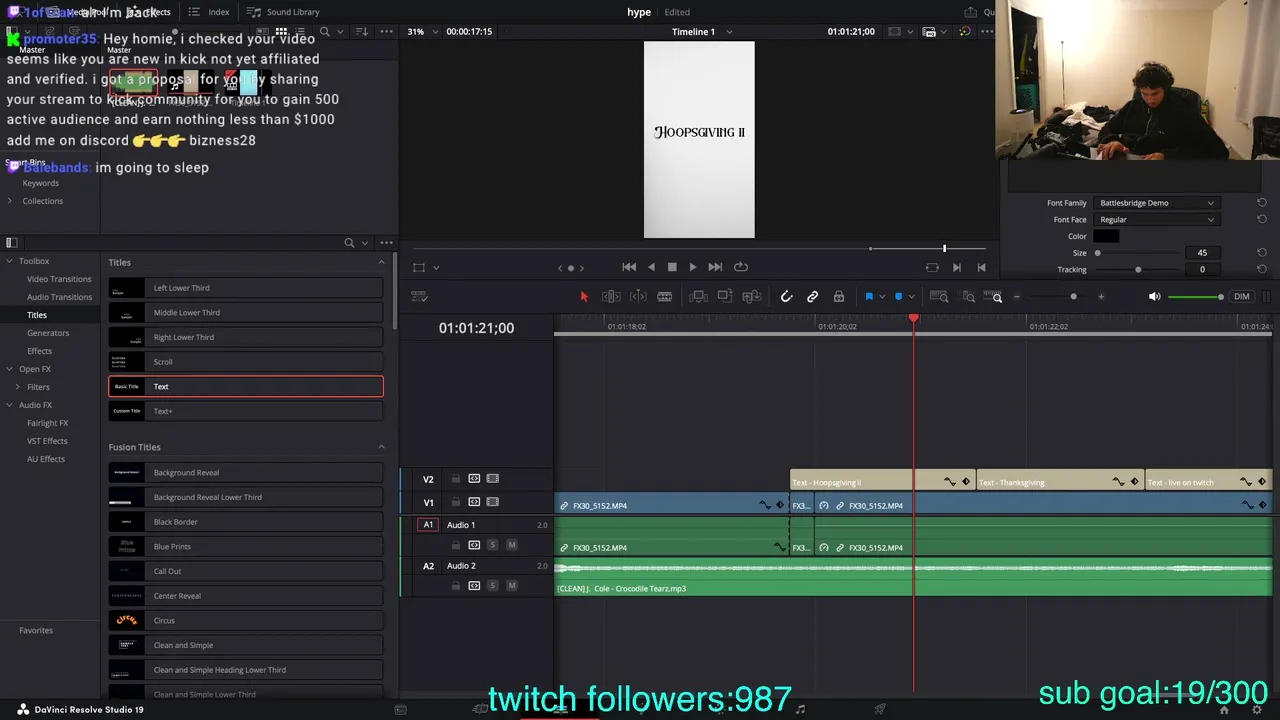
Task: Select the Scroll title preset
Action: 246,362
